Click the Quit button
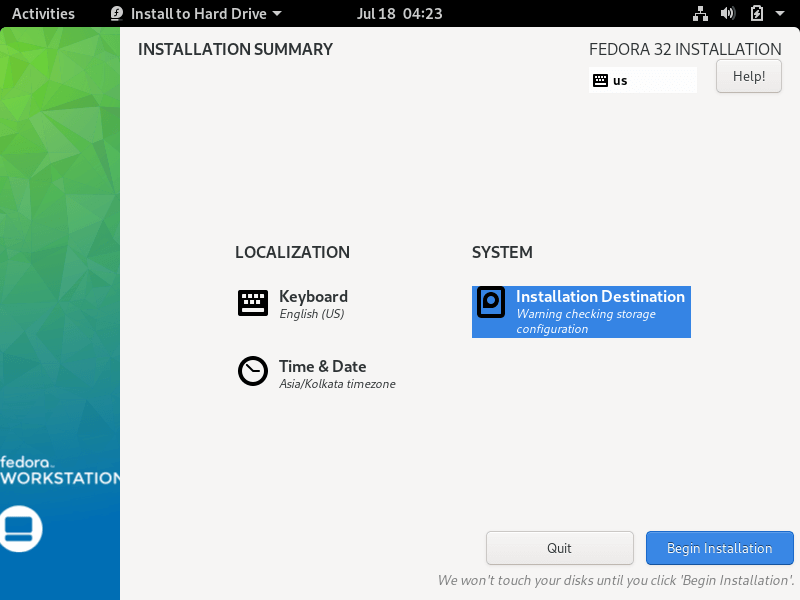The height and width of the screenshot is (600, 800). coord(560,548)
